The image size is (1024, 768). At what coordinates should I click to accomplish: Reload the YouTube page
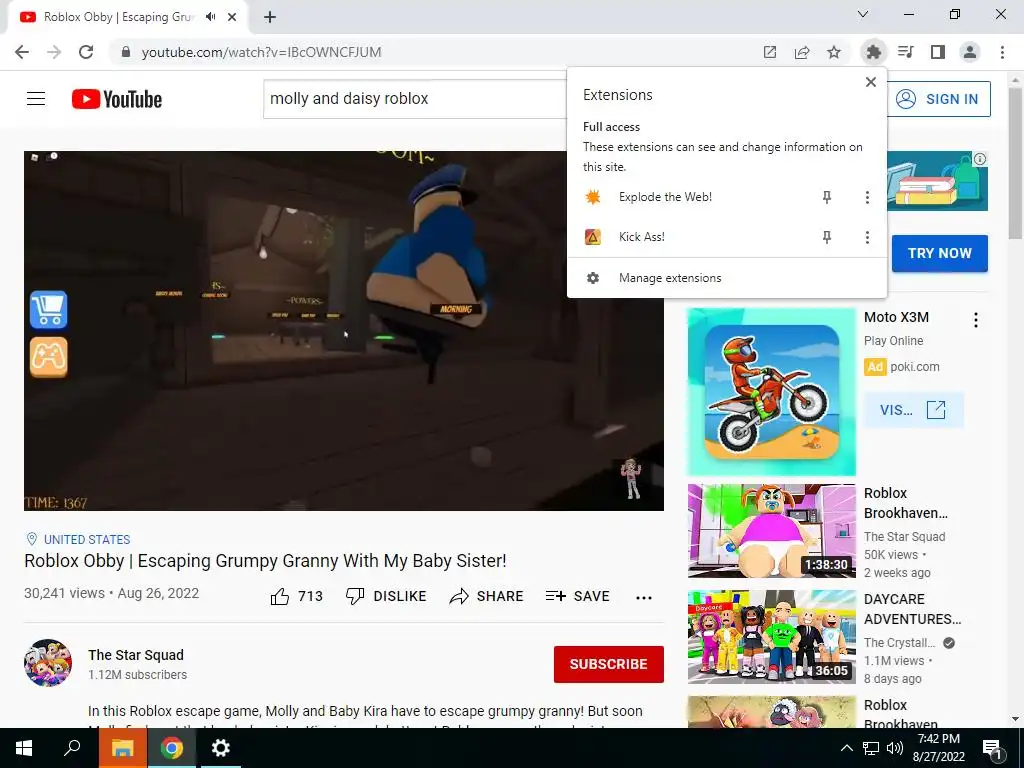(86, 52)
